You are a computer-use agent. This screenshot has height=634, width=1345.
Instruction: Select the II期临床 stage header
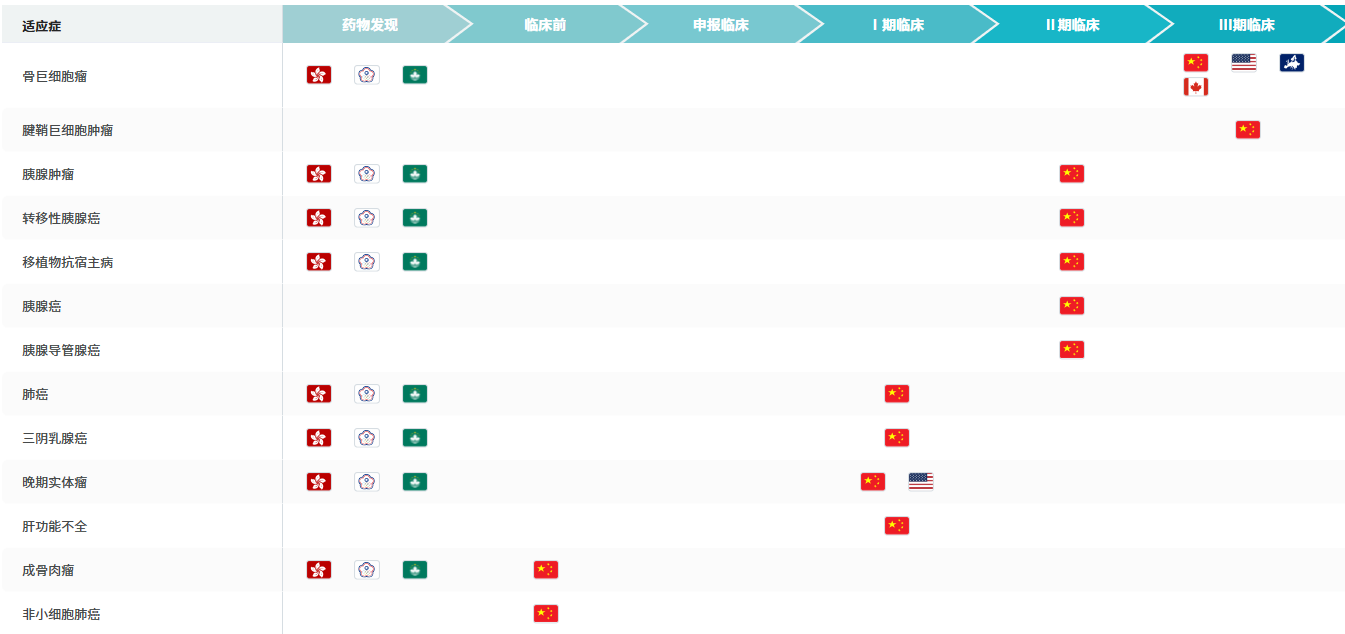click(1072, 25)
